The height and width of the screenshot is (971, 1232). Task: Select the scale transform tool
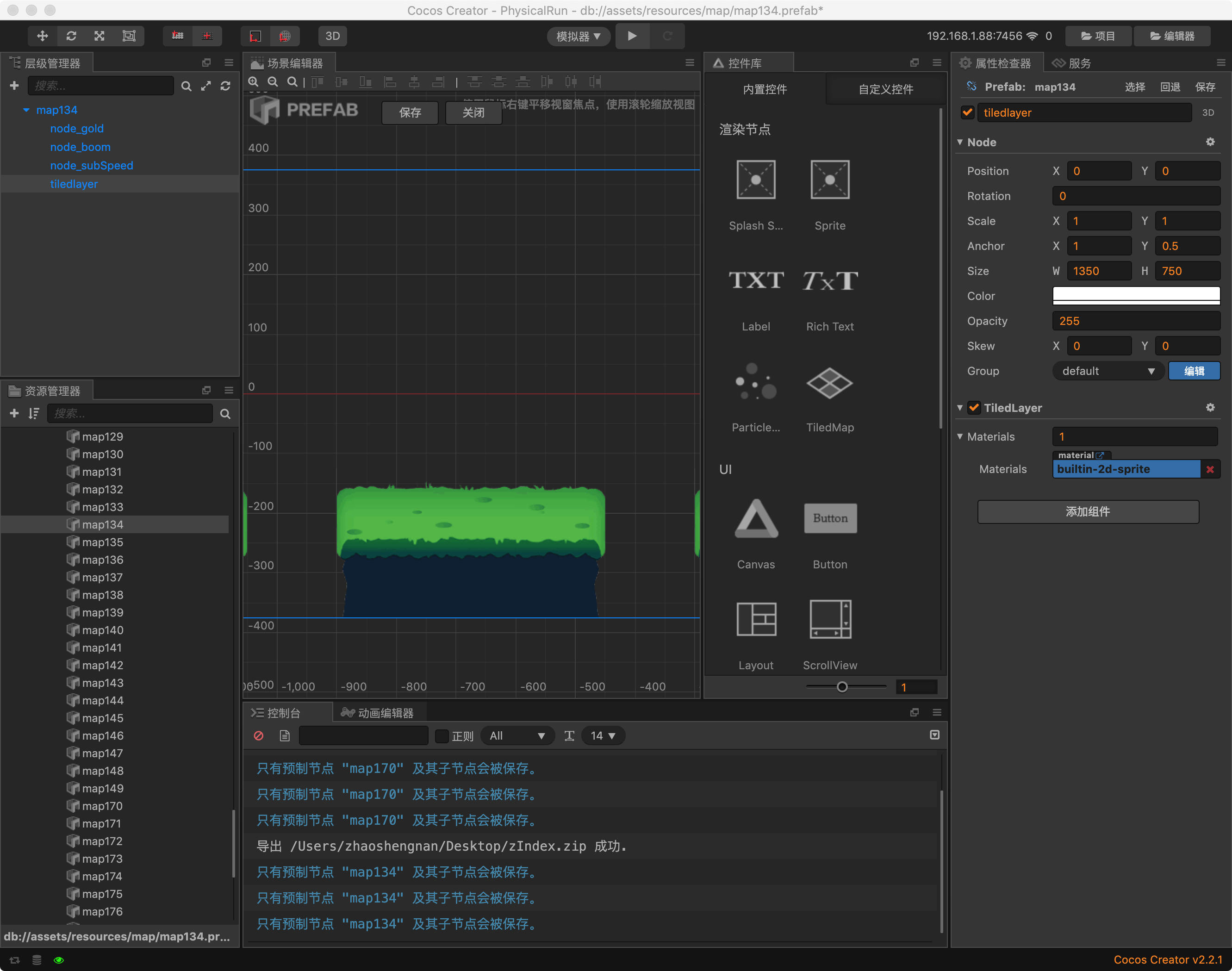(100, 36)
